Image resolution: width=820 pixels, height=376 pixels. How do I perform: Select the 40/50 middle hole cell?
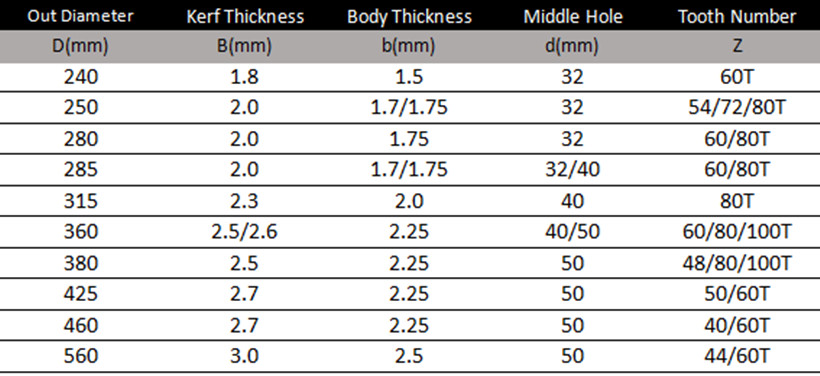point(573,231)
